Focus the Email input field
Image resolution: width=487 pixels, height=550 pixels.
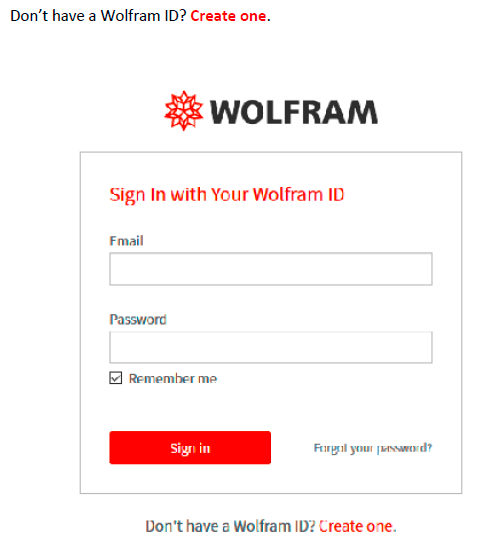coord(271,269)
